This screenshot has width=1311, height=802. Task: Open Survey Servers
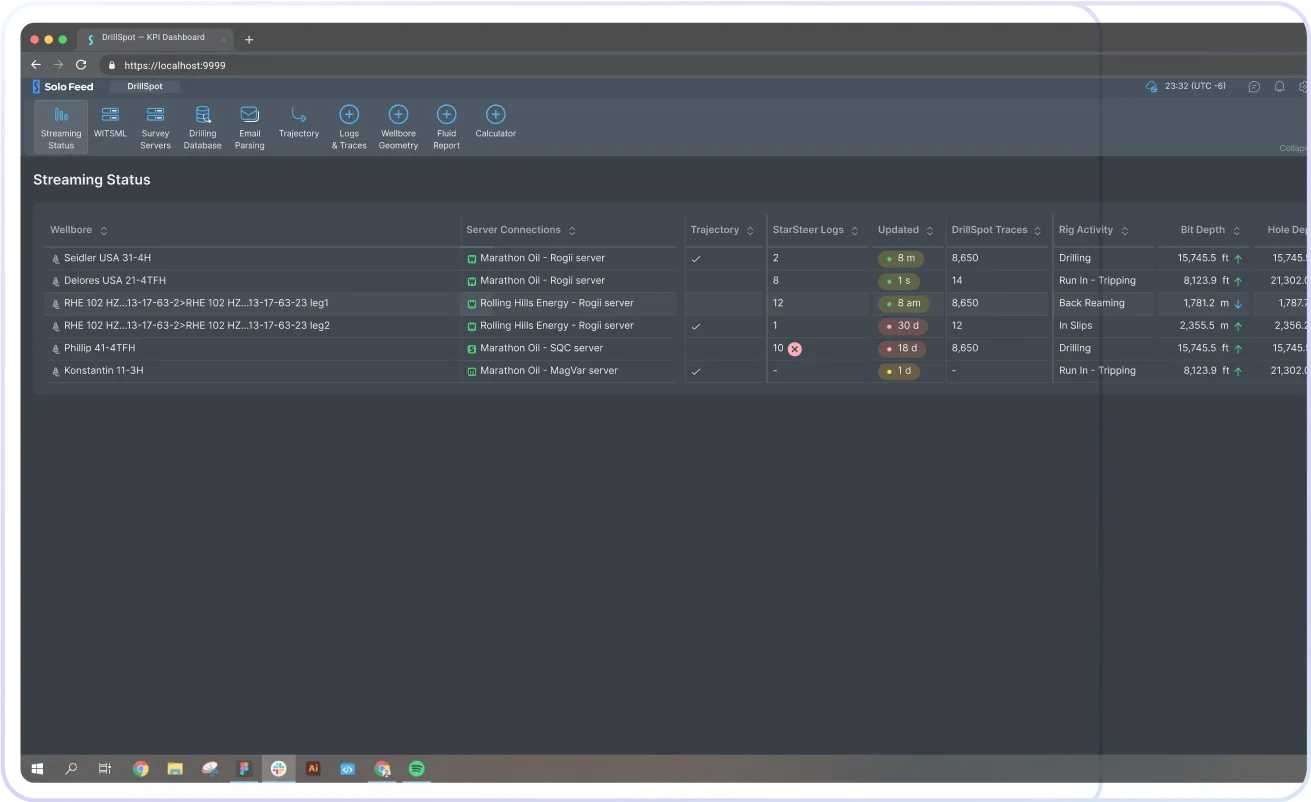pyautogui.click(x=155, y=127)
